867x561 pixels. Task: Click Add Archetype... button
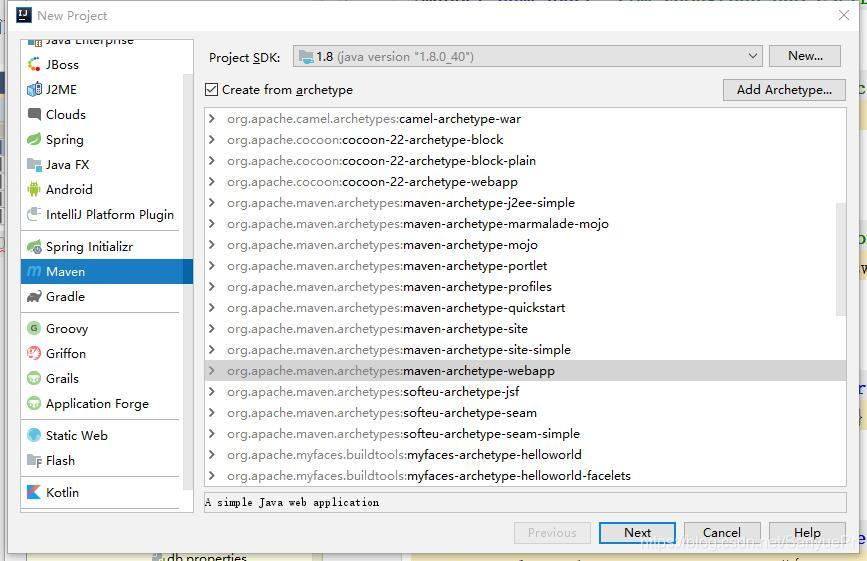[784, 90]
